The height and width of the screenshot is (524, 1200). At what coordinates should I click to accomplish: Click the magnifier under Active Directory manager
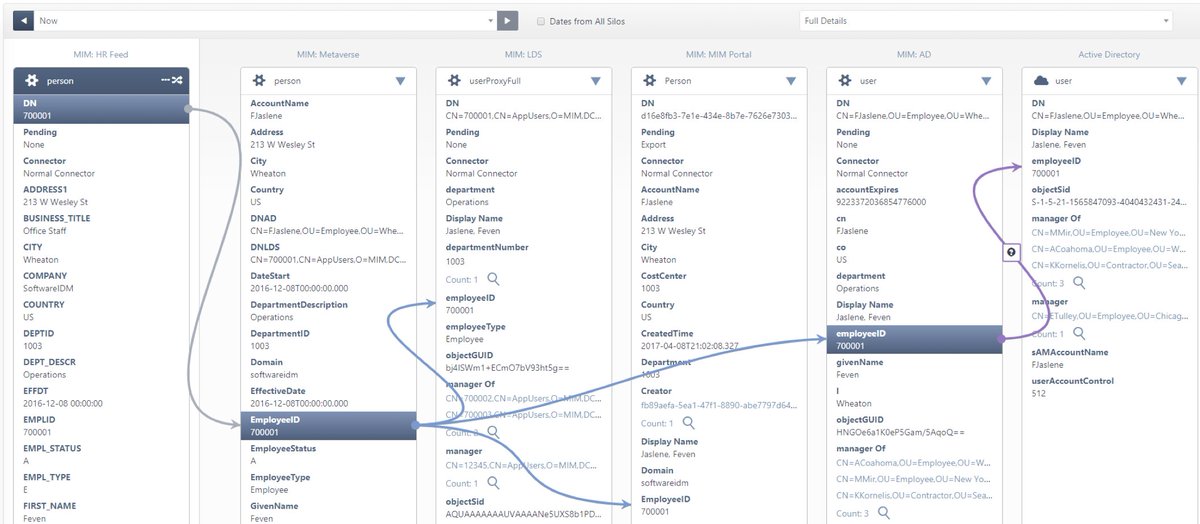coord(1079,334)
